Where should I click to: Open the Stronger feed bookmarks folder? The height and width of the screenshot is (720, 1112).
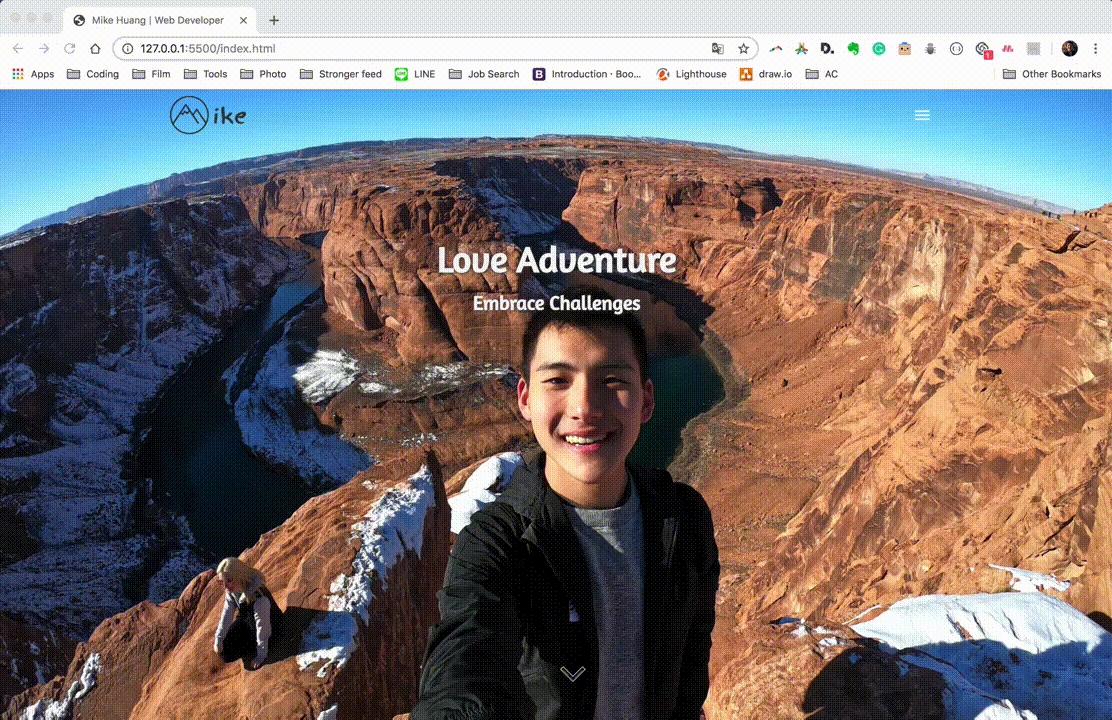click(341, 74)
